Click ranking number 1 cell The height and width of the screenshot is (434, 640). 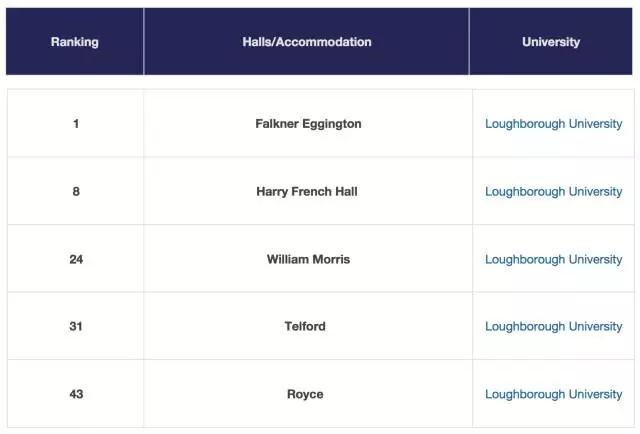[x=76, y=124]
